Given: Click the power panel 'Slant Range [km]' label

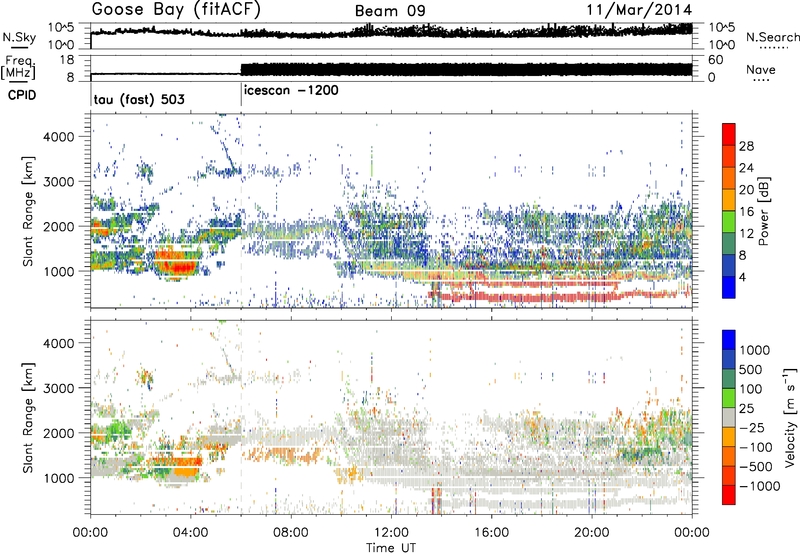Looking at the screenshot, I should pos(28,211).
